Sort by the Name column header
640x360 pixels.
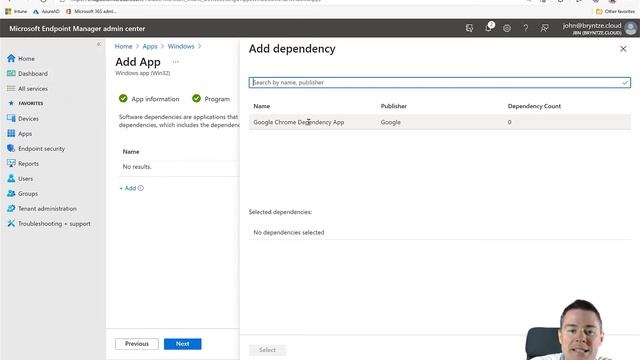point(262,106)
